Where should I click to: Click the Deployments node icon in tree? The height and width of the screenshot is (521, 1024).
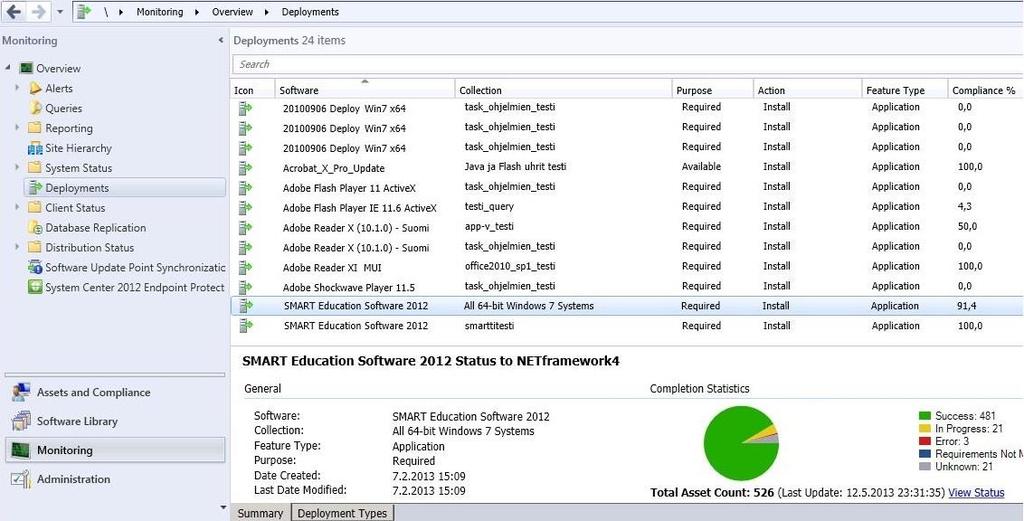point(35,188)
